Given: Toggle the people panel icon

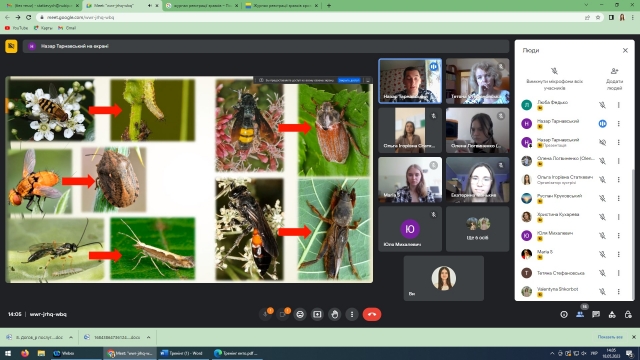Looking at the screenshot, I should [580, 314].
